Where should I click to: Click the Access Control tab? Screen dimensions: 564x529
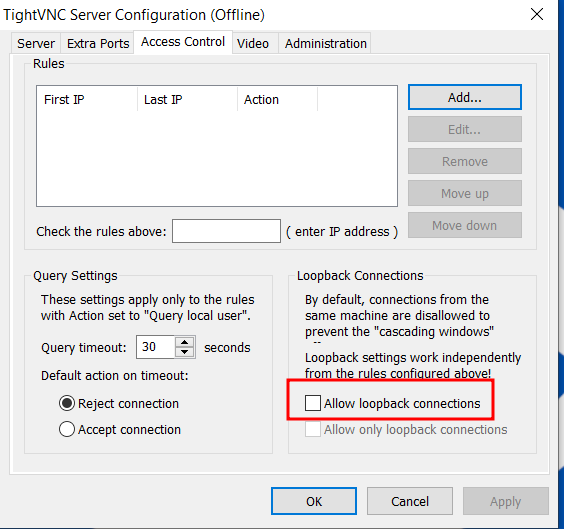tap(183, 42)
